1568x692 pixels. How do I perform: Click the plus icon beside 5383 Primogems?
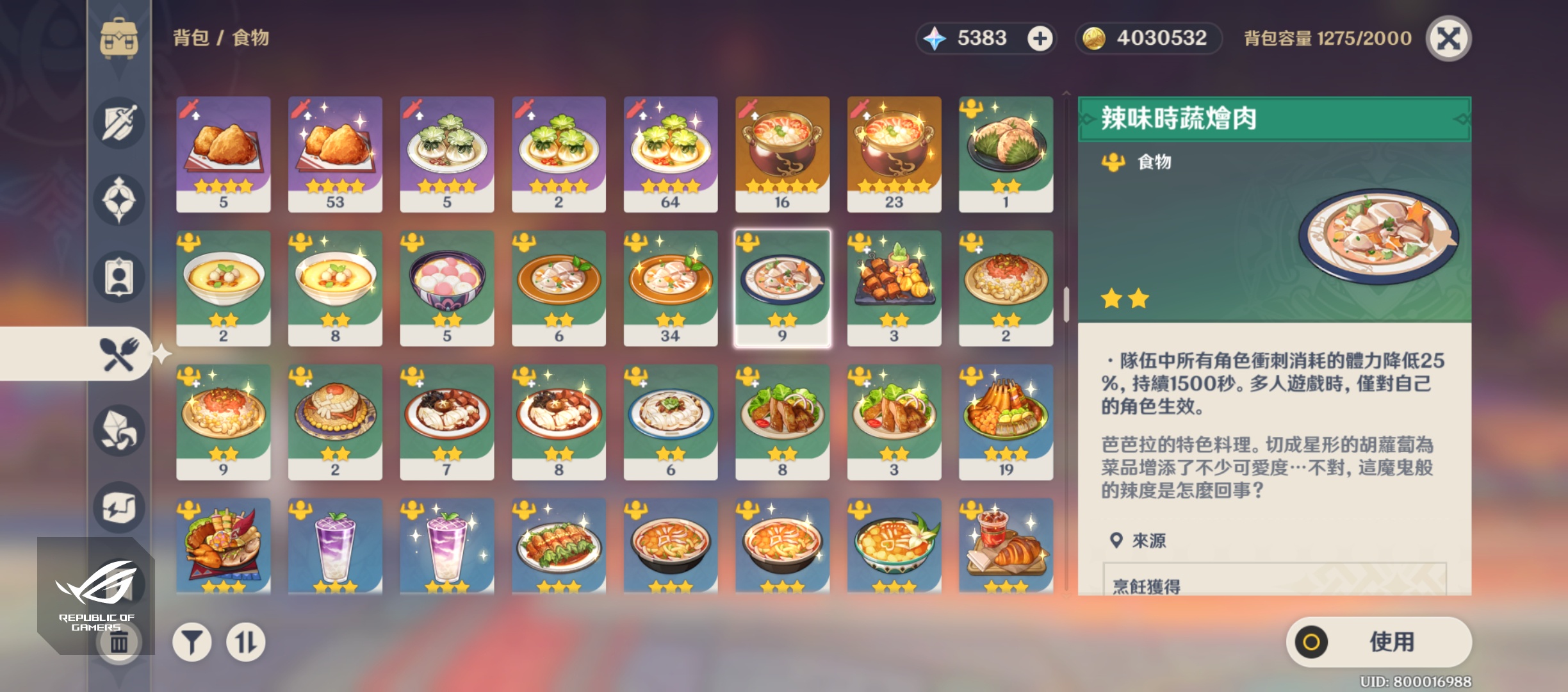pos(1040,38)
